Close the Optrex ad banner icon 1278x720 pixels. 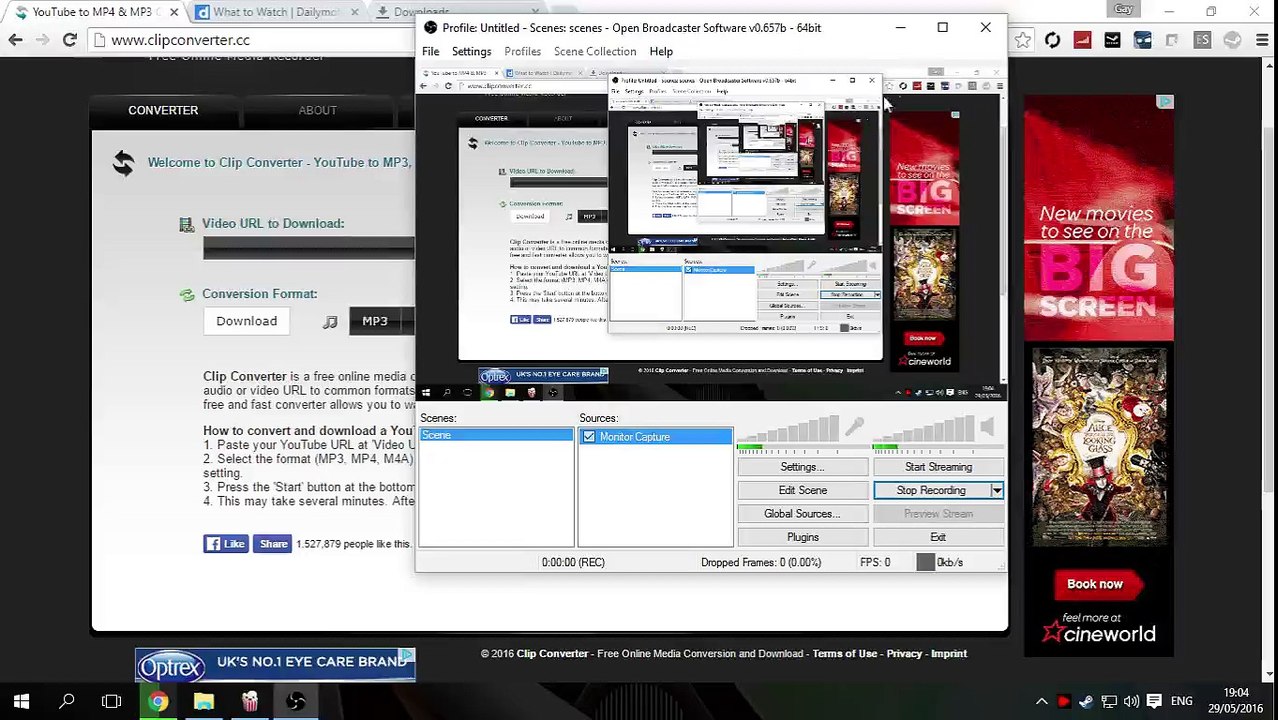(x=407, y=656)
